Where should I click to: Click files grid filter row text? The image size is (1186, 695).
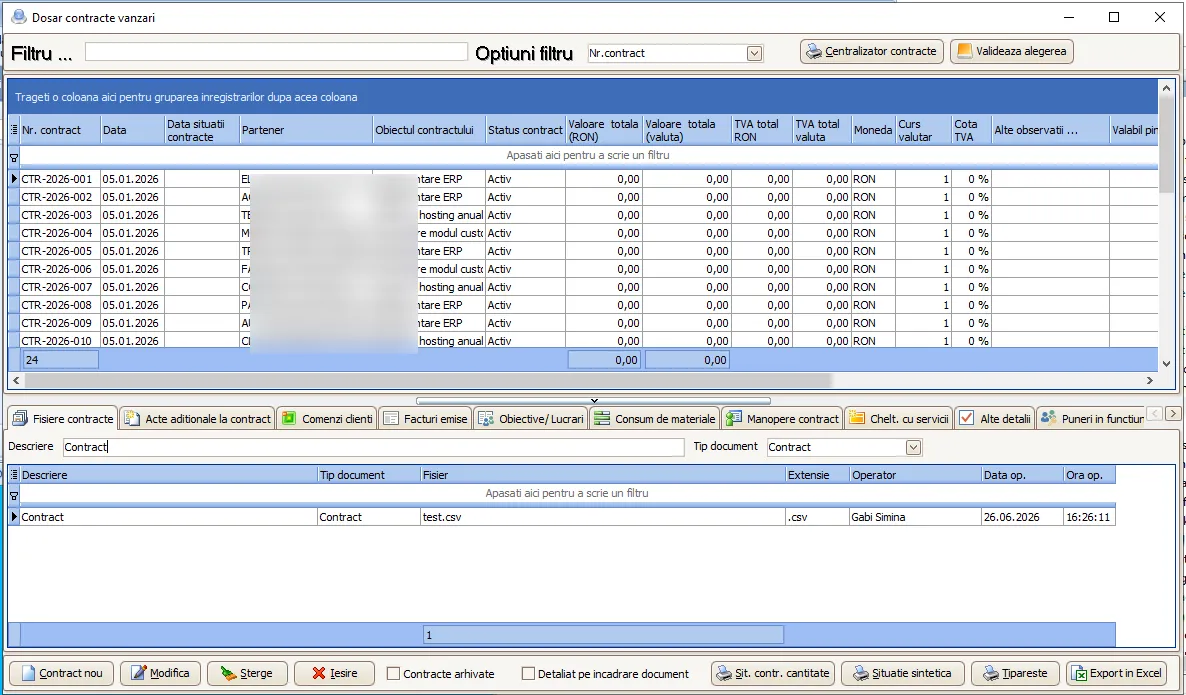point(567,493)
